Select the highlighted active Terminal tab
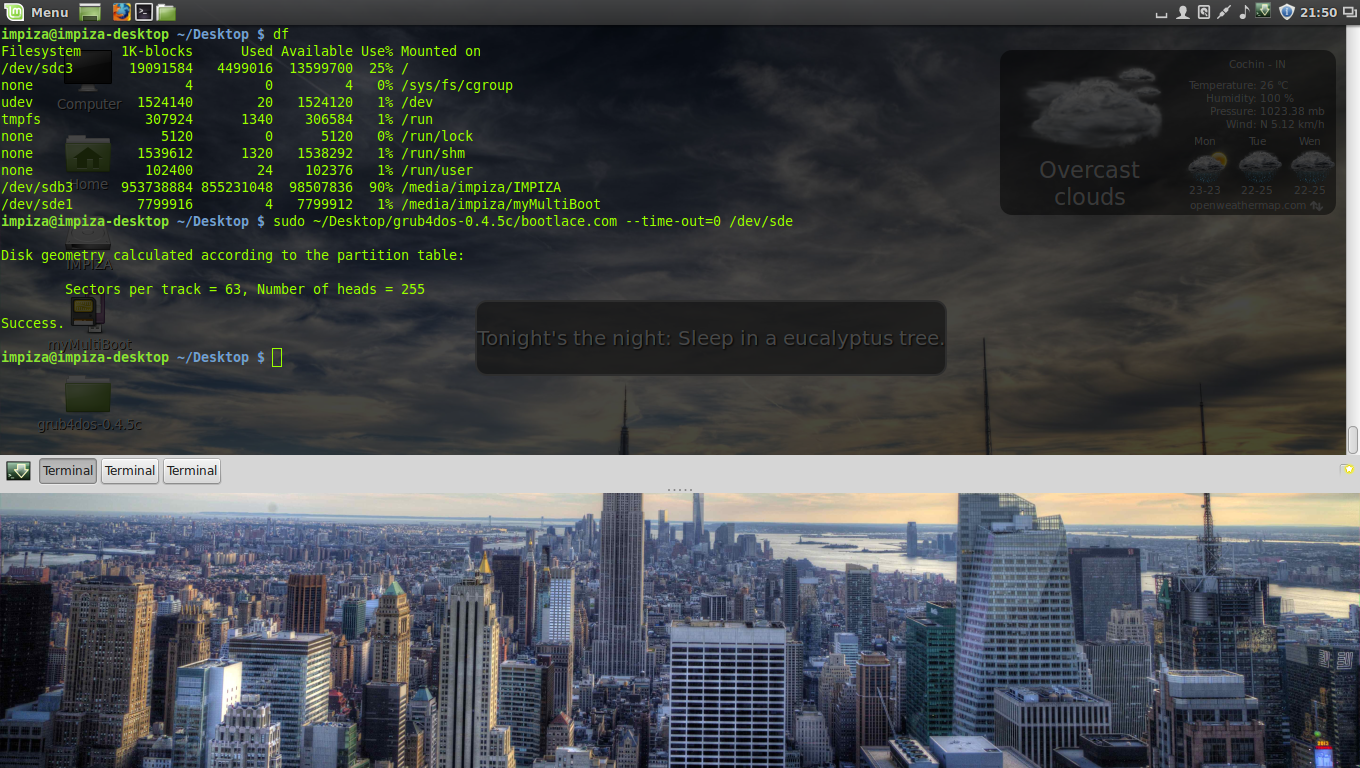The image size is (1360, 768). pos(68,470)
